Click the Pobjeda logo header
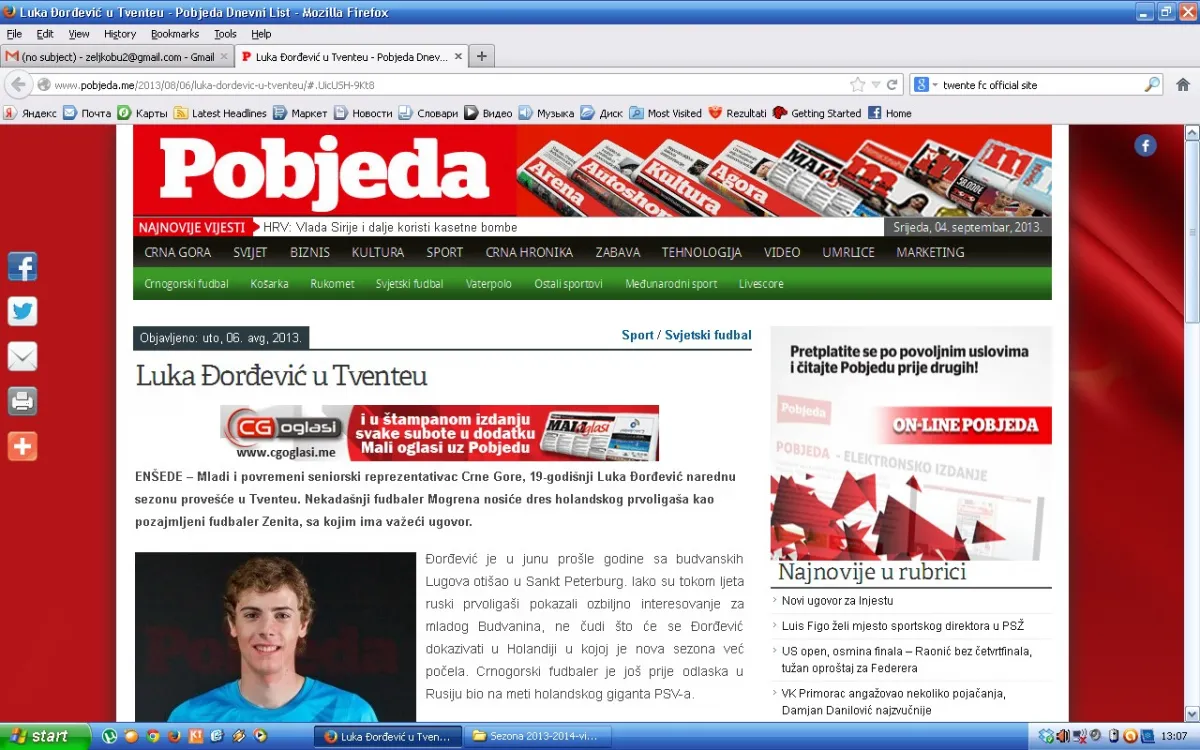The height and width of the screenshot is (750, 1200). point(325,171)
